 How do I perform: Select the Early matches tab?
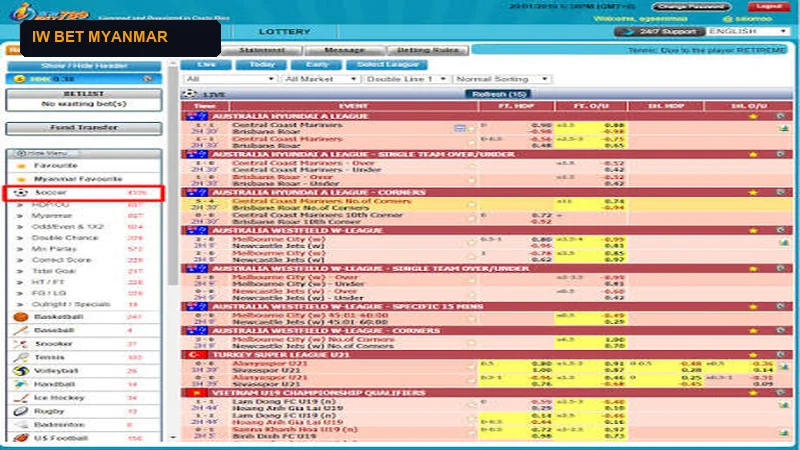[x=317, y=65]
